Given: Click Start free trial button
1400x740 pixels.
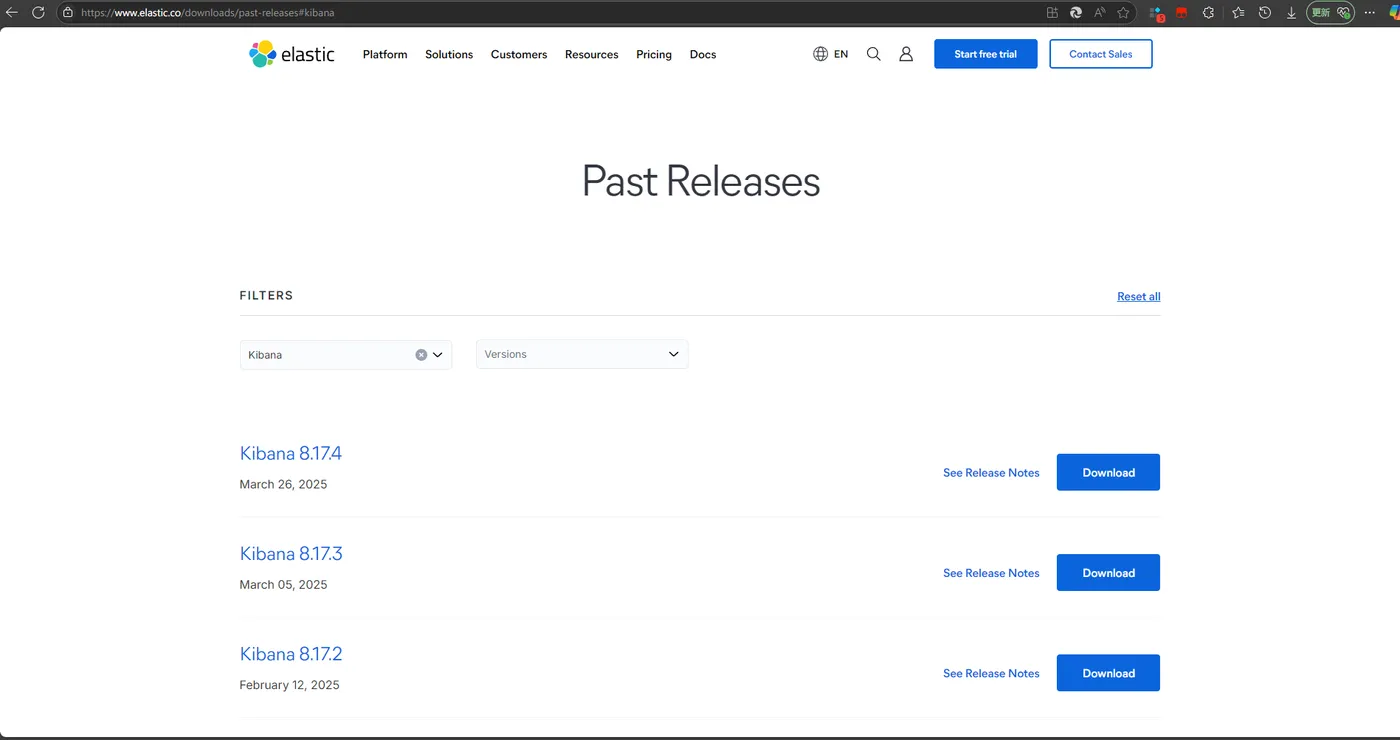Looking at the screenshot, I should point(986,54).
